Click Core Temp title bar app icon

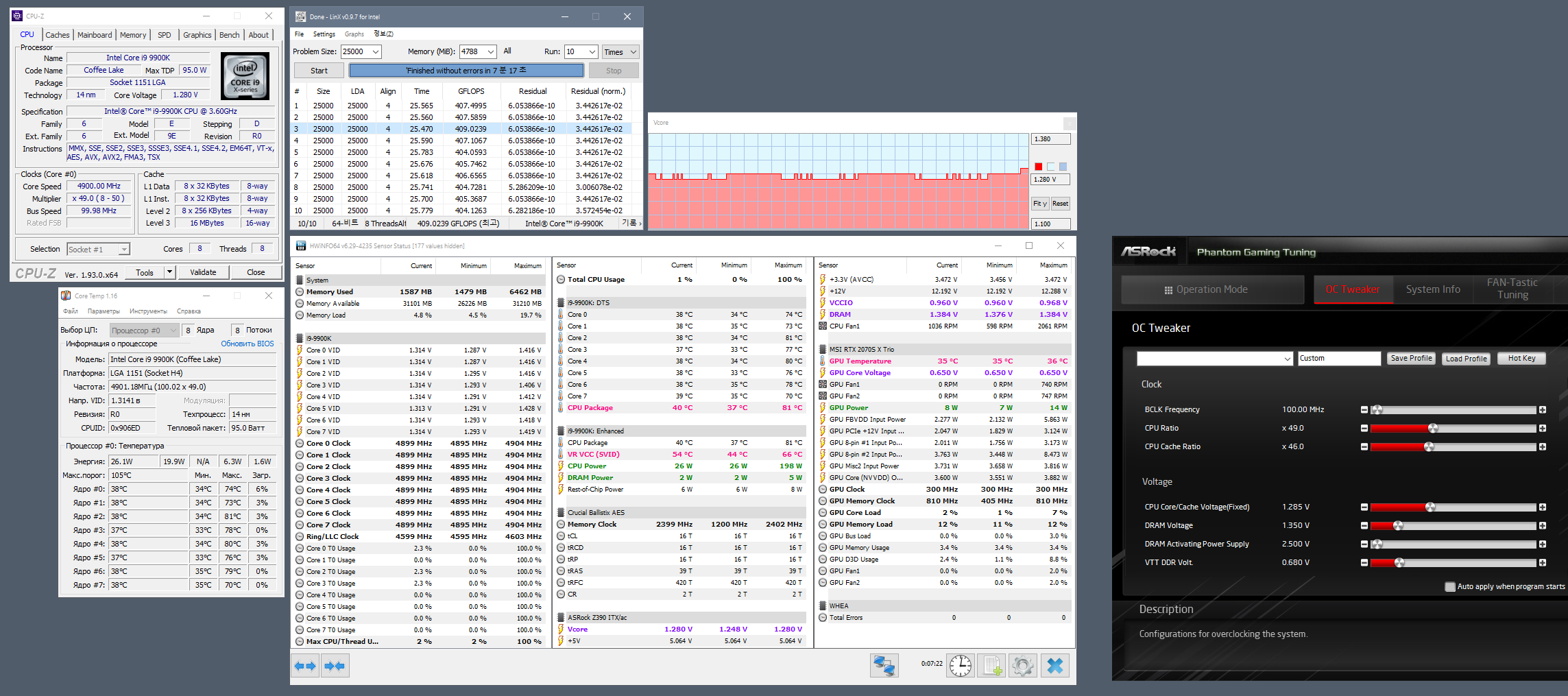coord(66,296)
